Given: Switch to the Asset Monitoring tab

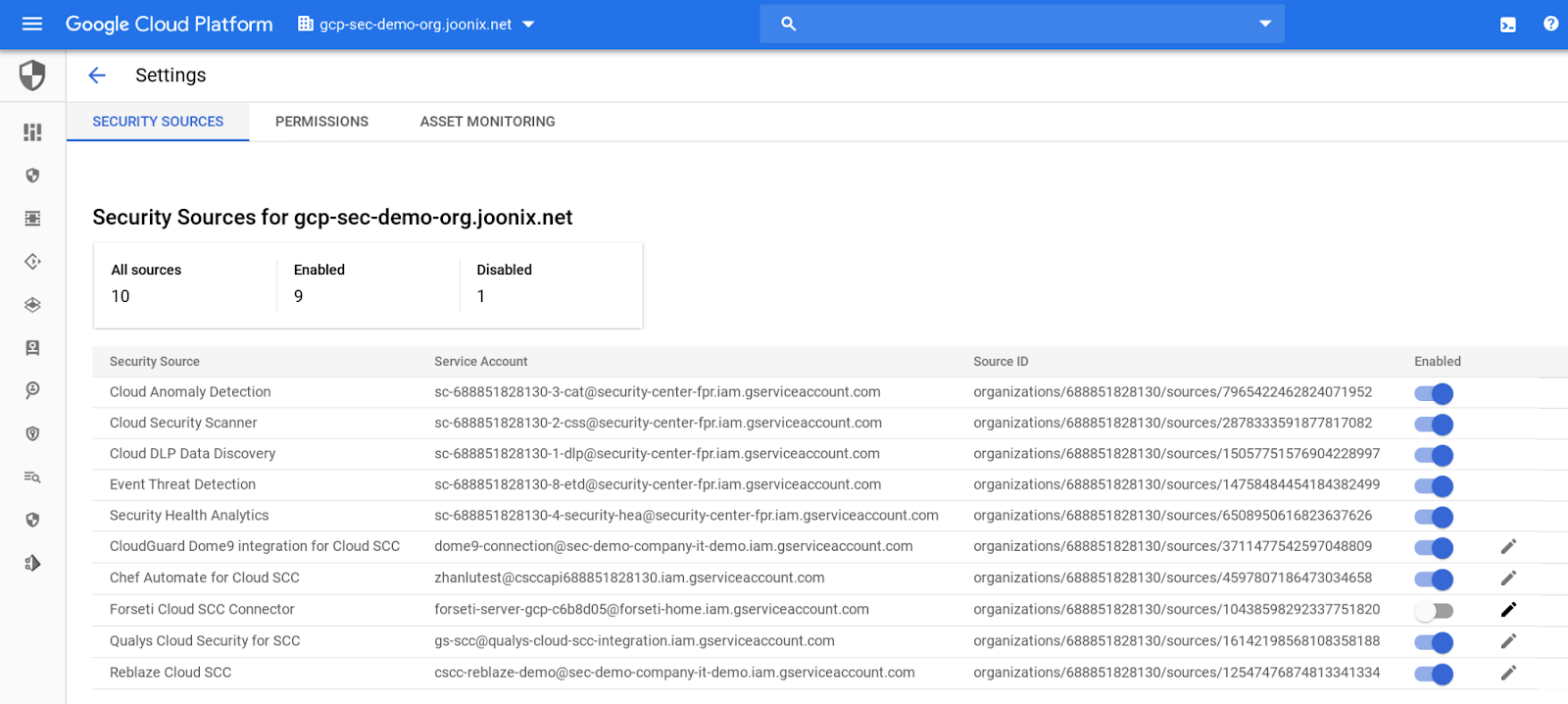Looking at the screenshot, I should click(x=487, y=122).
